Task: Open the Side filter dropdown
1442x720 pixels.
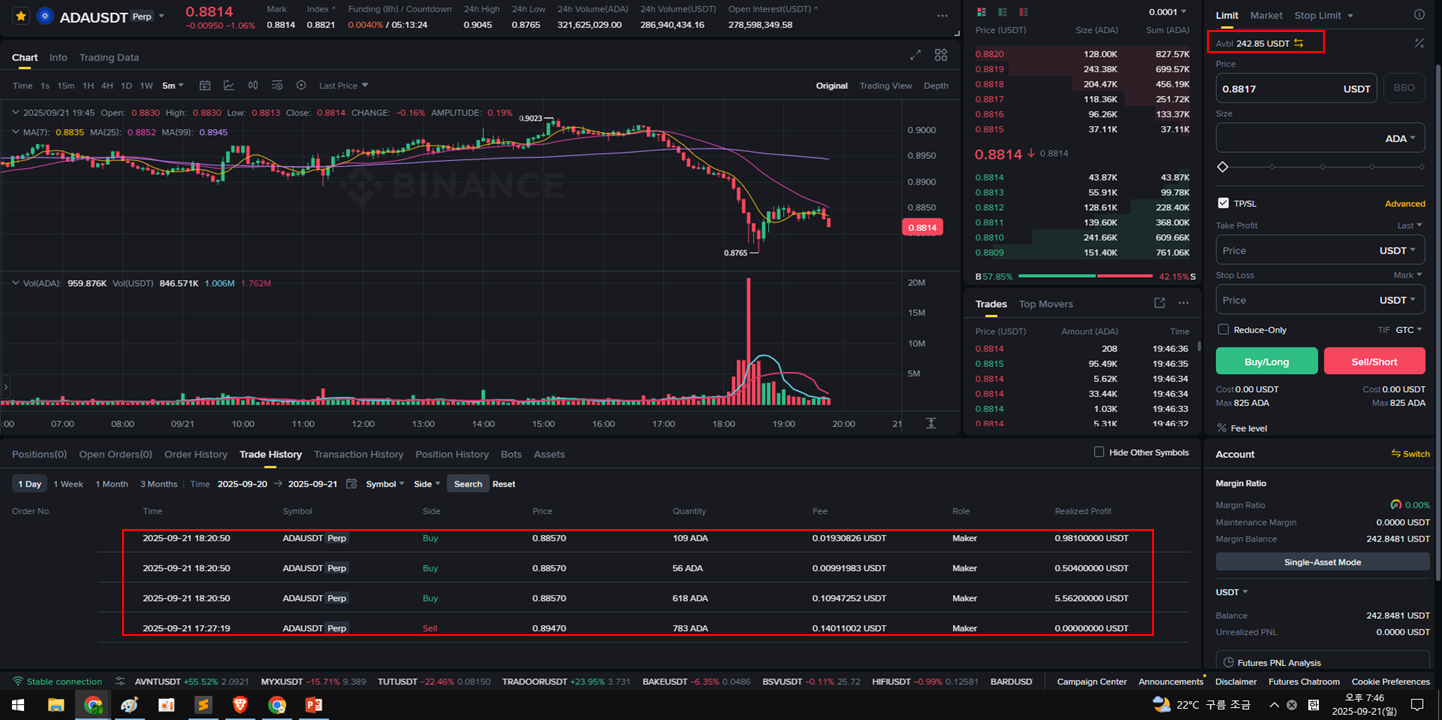Action: click(427, 484)
